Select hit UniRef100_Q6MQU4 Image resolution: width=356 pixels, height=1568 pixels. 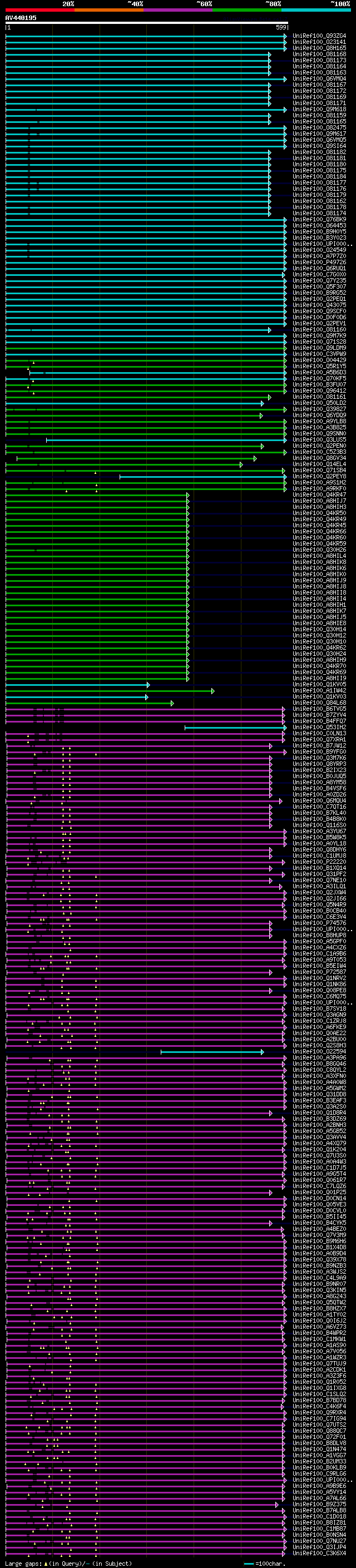pyautogui.click(x=319, y=801)
